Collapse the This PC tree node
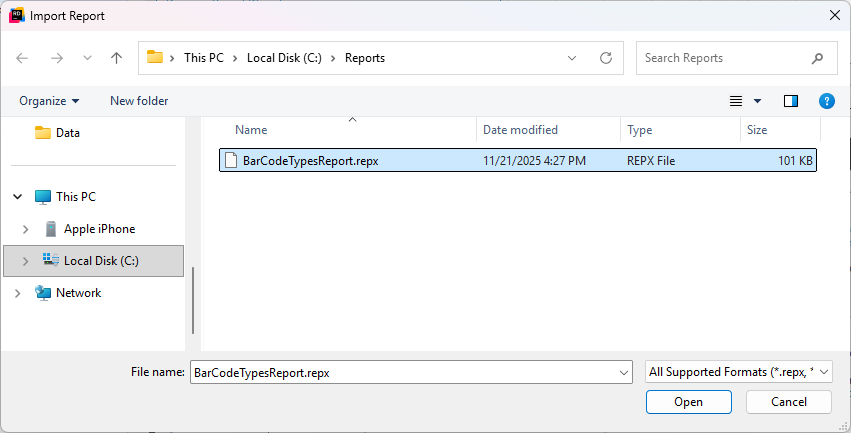The image size is (851, 433). (17, 196)
